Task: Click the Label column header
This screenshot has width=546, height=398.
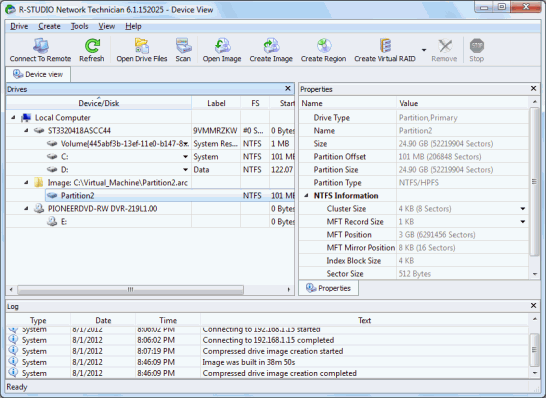Action: coord(216,103)
